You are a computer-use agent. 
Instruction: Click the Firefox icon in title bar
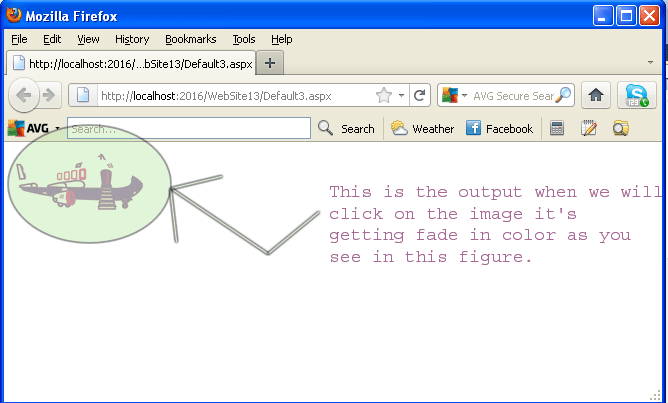pyautogui.click(x=14, y=15)
